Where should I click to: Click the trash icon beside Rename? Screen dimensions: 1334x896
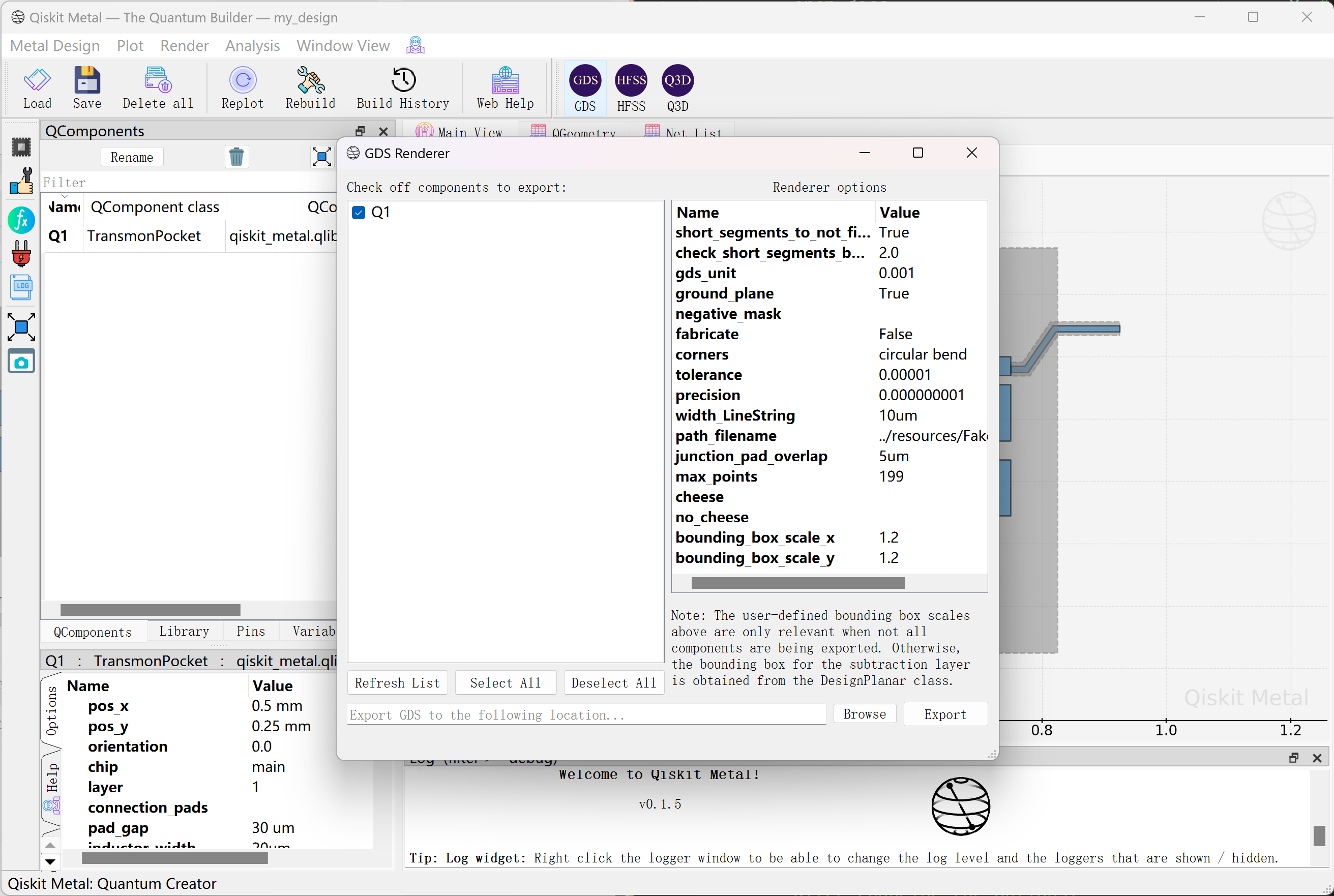[x=236, y=157]
